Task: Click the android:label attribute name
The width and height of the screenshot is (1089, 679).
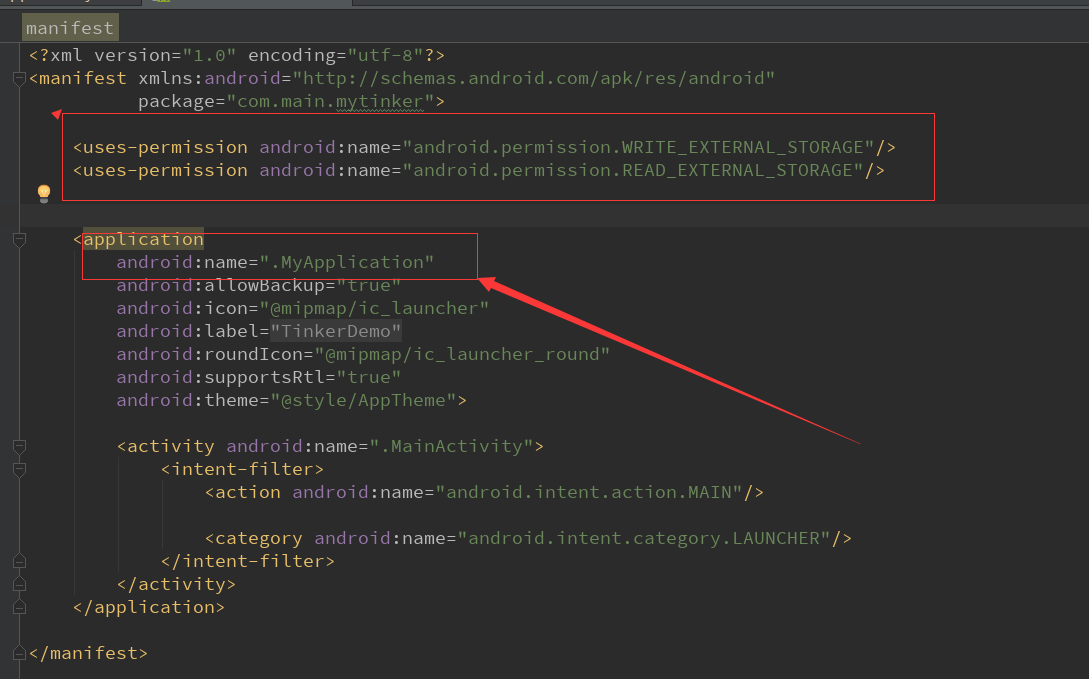Action: (188, 331)
